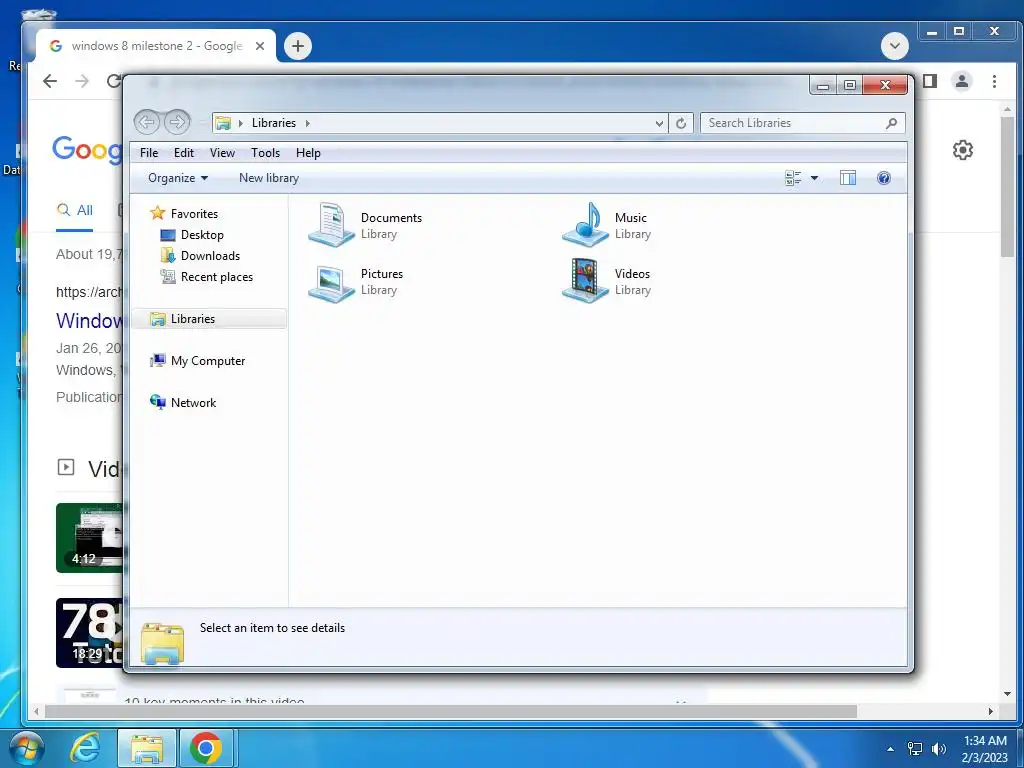Click Chrome forward arrow
The image size is (1024, 768).
pos(82,81)
